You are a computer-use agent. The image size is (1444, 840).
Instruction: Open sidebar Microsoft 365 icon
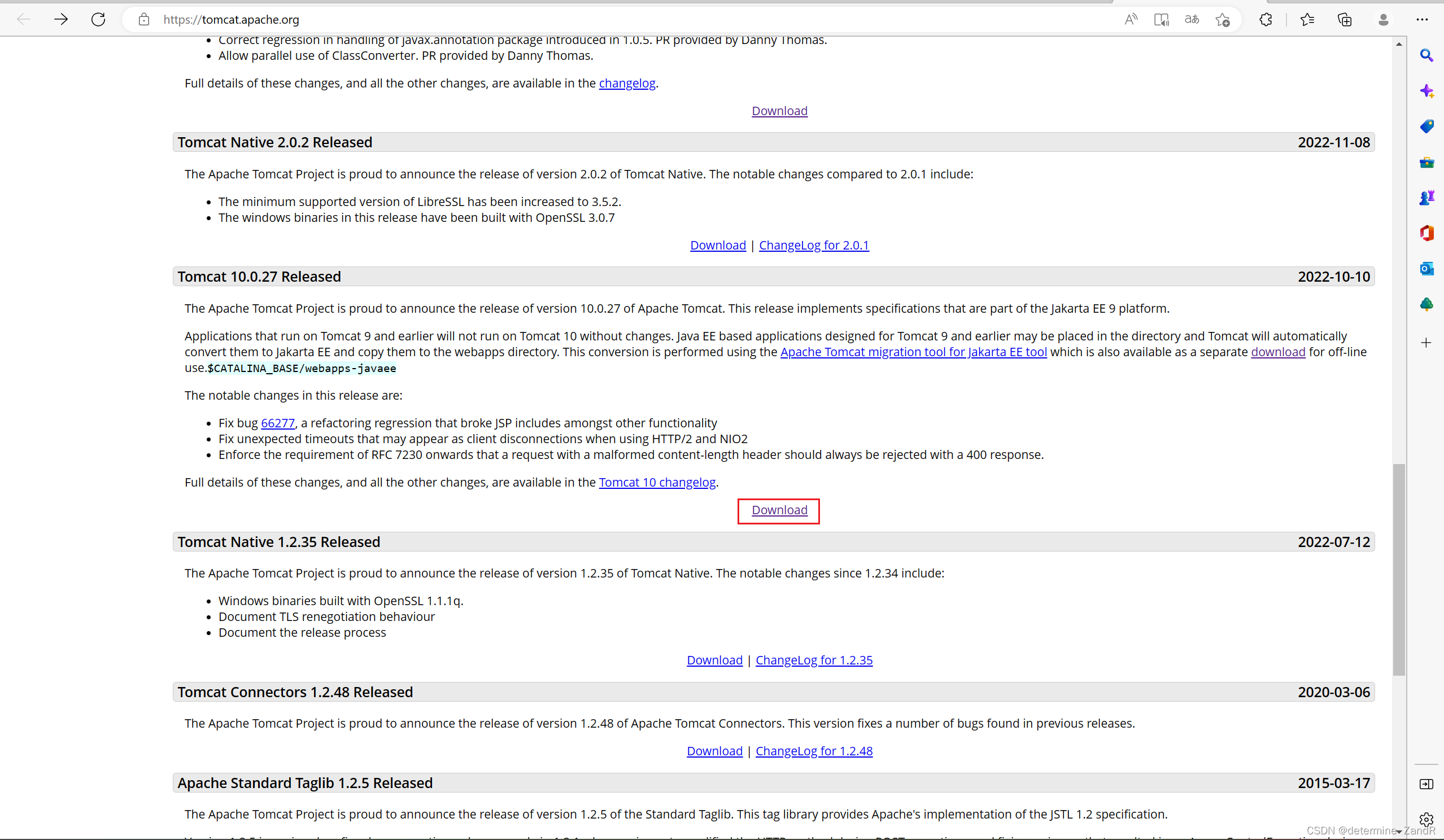point(1427,233)
